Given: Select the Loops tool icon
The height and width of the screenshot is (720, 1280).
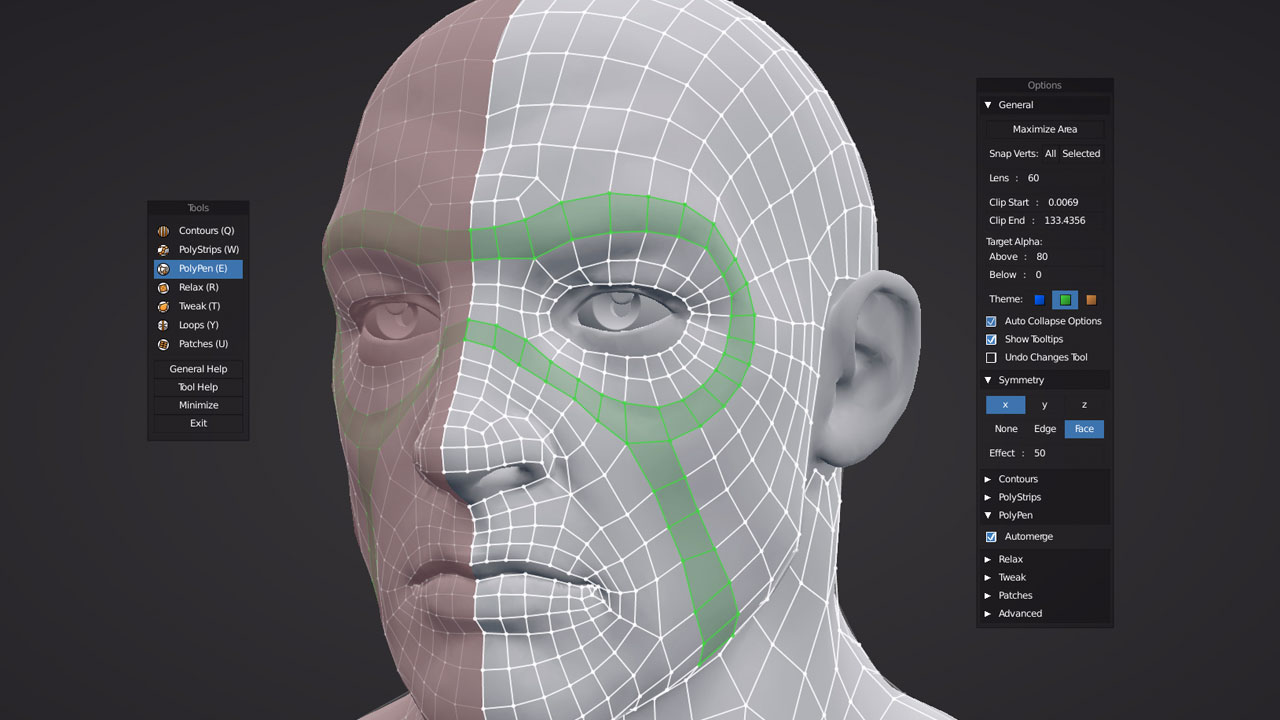Looking at the screenshot, I should click(x=163, y=325).
